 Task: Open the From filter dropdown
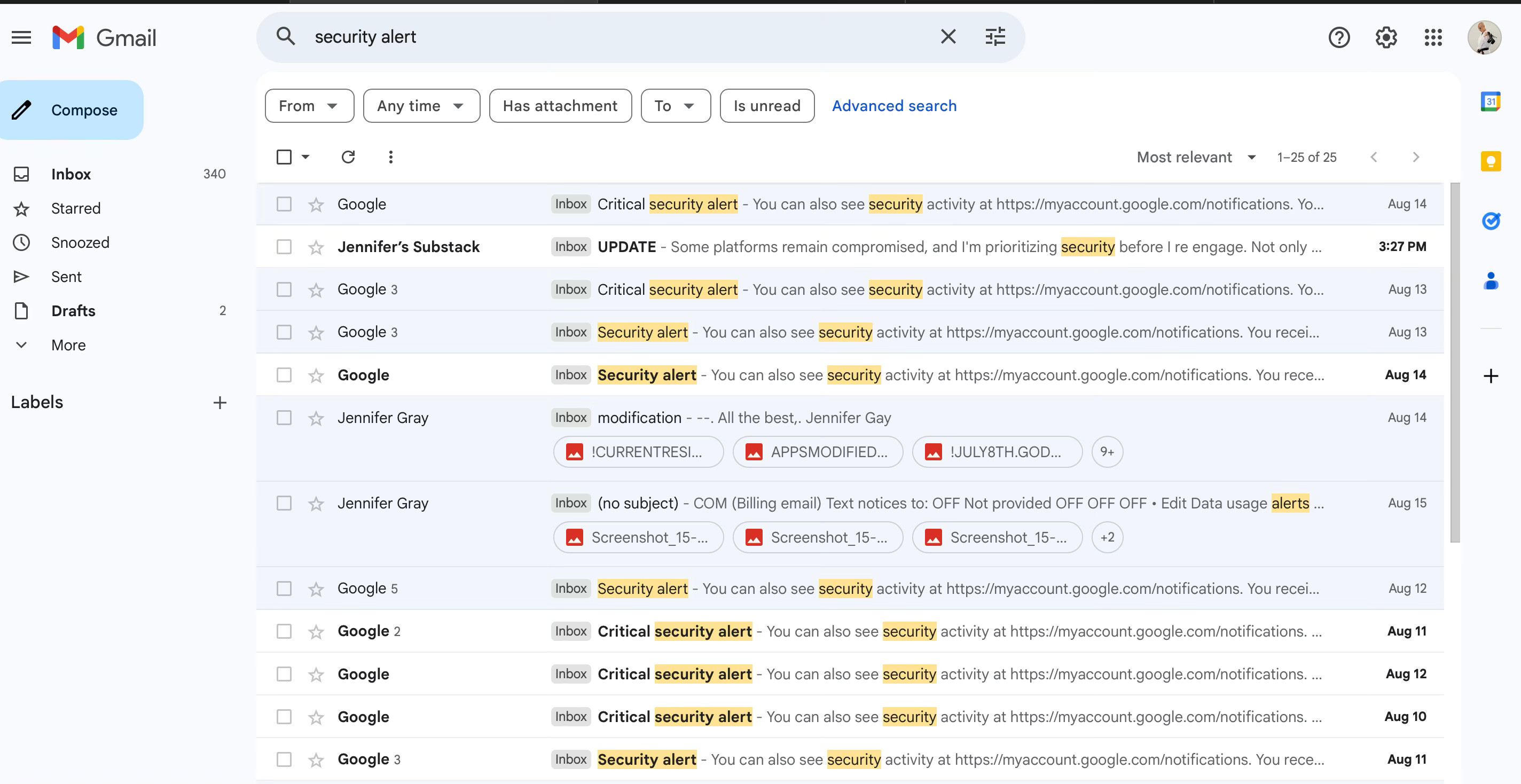(309, 106)
